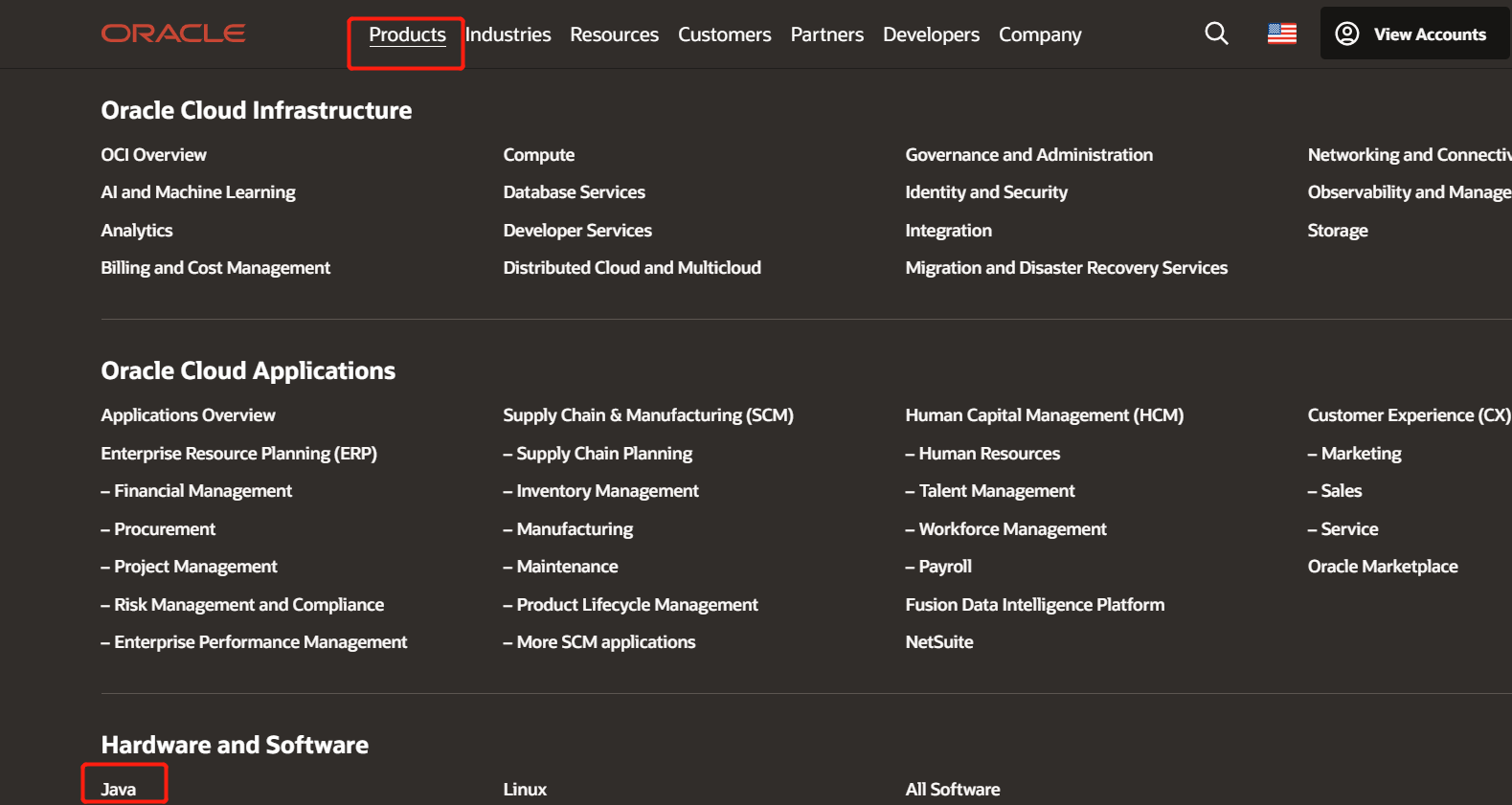Image resolution: width=1512 pixels, height=805 pixels.
Task: Click the Procurement link
Action: [158, 529]
